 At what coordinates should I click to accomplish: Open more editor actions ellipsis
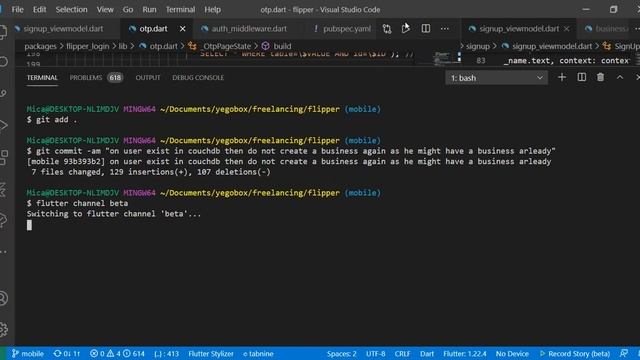pos(444,29)
